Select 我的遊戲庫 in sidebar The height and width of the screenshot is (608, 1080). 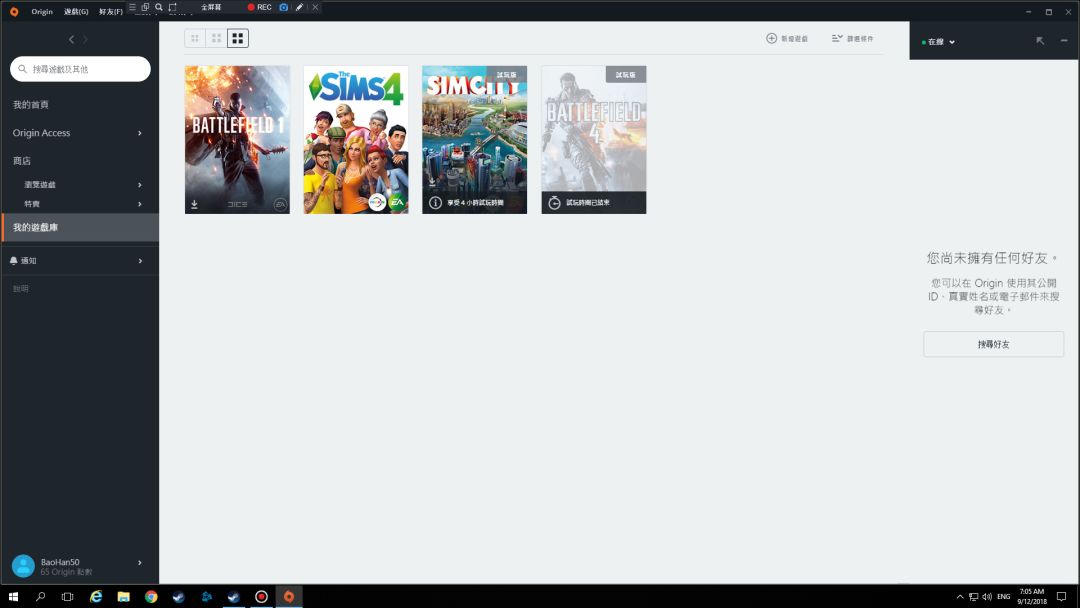(x=79, y=227)
